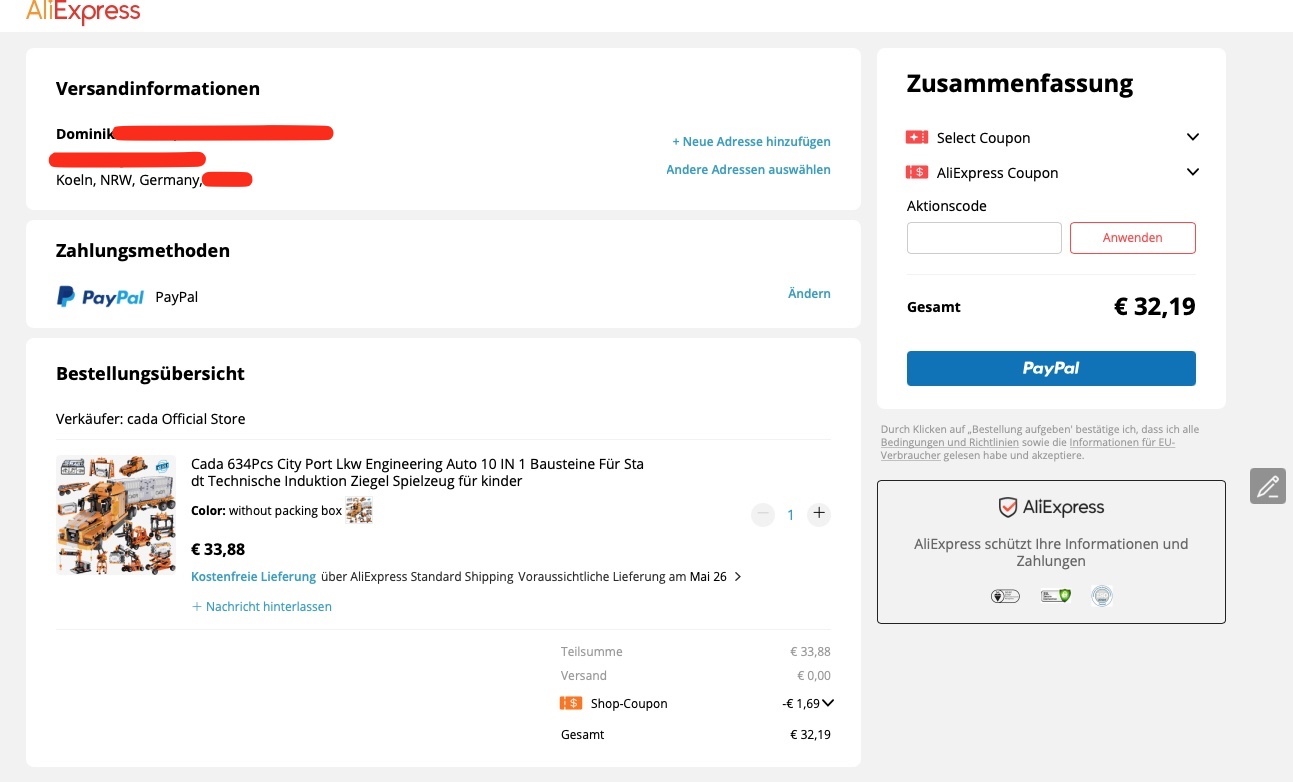The width and height of the screenshot is (1293, 782).
Task: Click '+ Neue Adresse hinzufügen' link
Action: (751, 142)
